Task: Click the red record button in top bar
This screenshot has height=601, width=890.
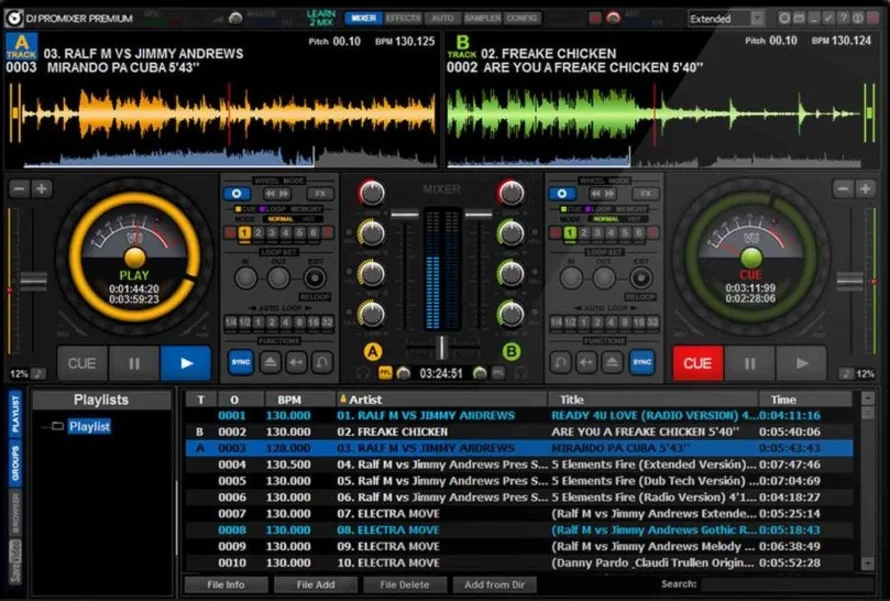Action: click(x=595, y=18)
